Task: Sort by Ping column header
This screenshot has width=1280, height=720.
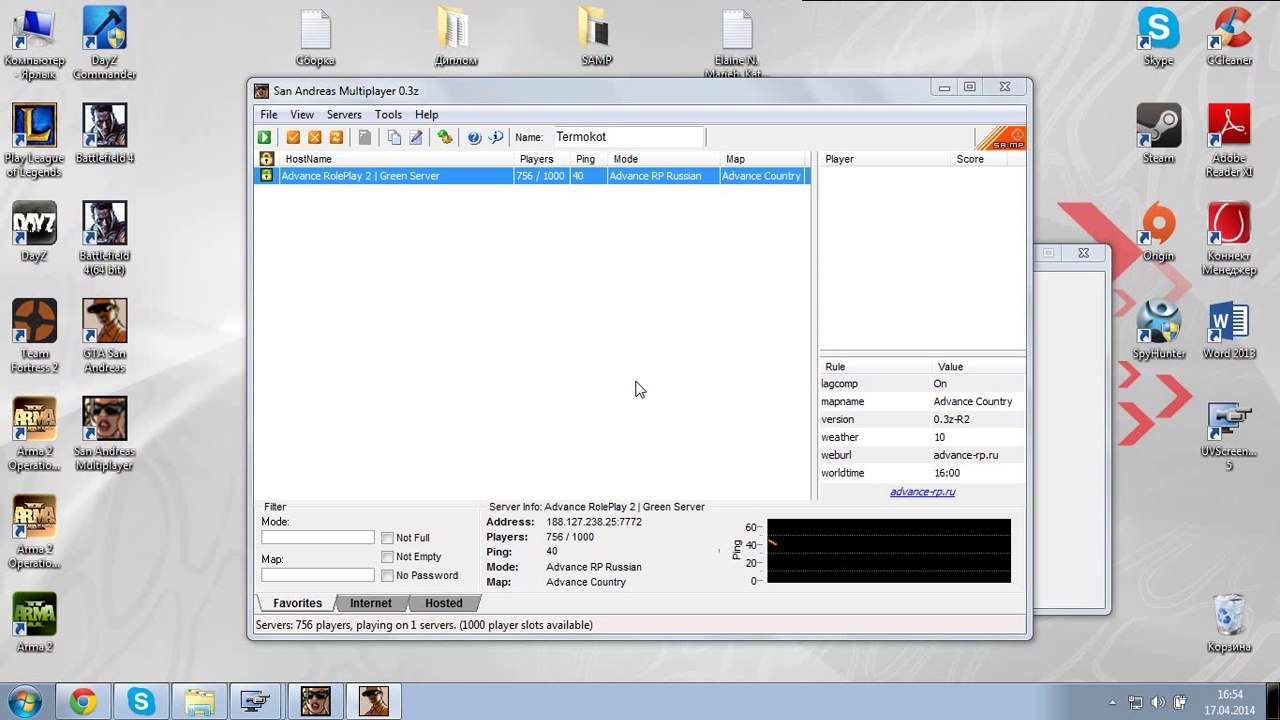Action: [588, 159]
